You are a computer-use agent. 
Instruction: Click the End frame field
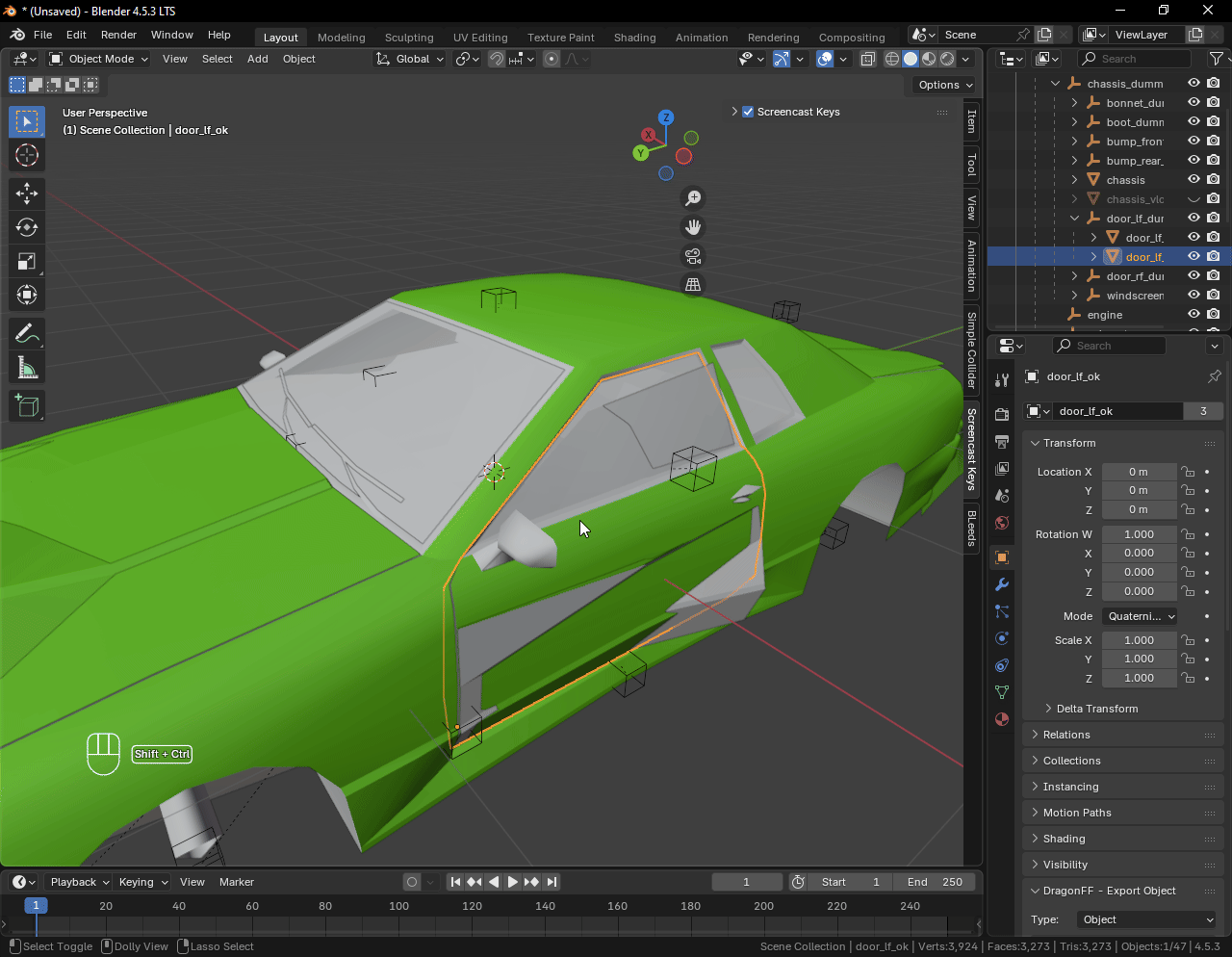pos(934,882)
